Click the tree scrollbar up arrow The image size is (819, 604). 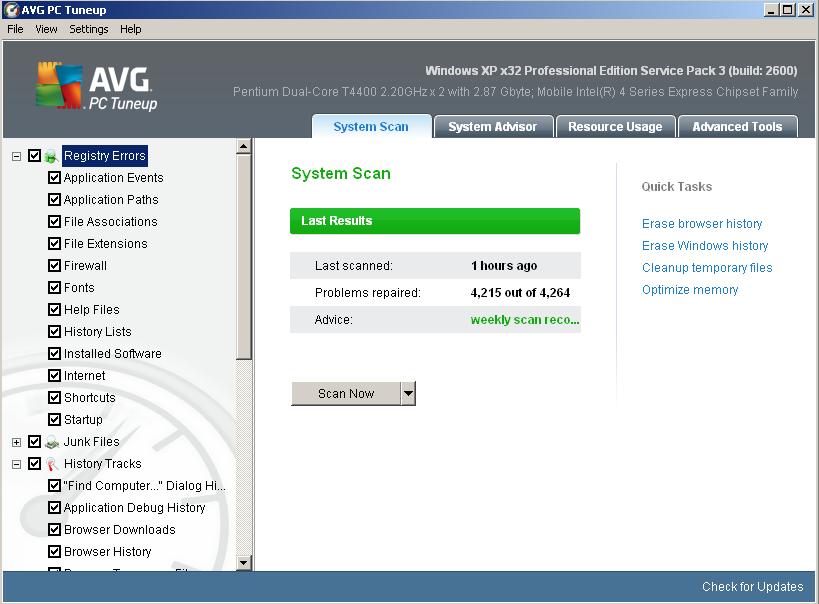pos(243,147)
